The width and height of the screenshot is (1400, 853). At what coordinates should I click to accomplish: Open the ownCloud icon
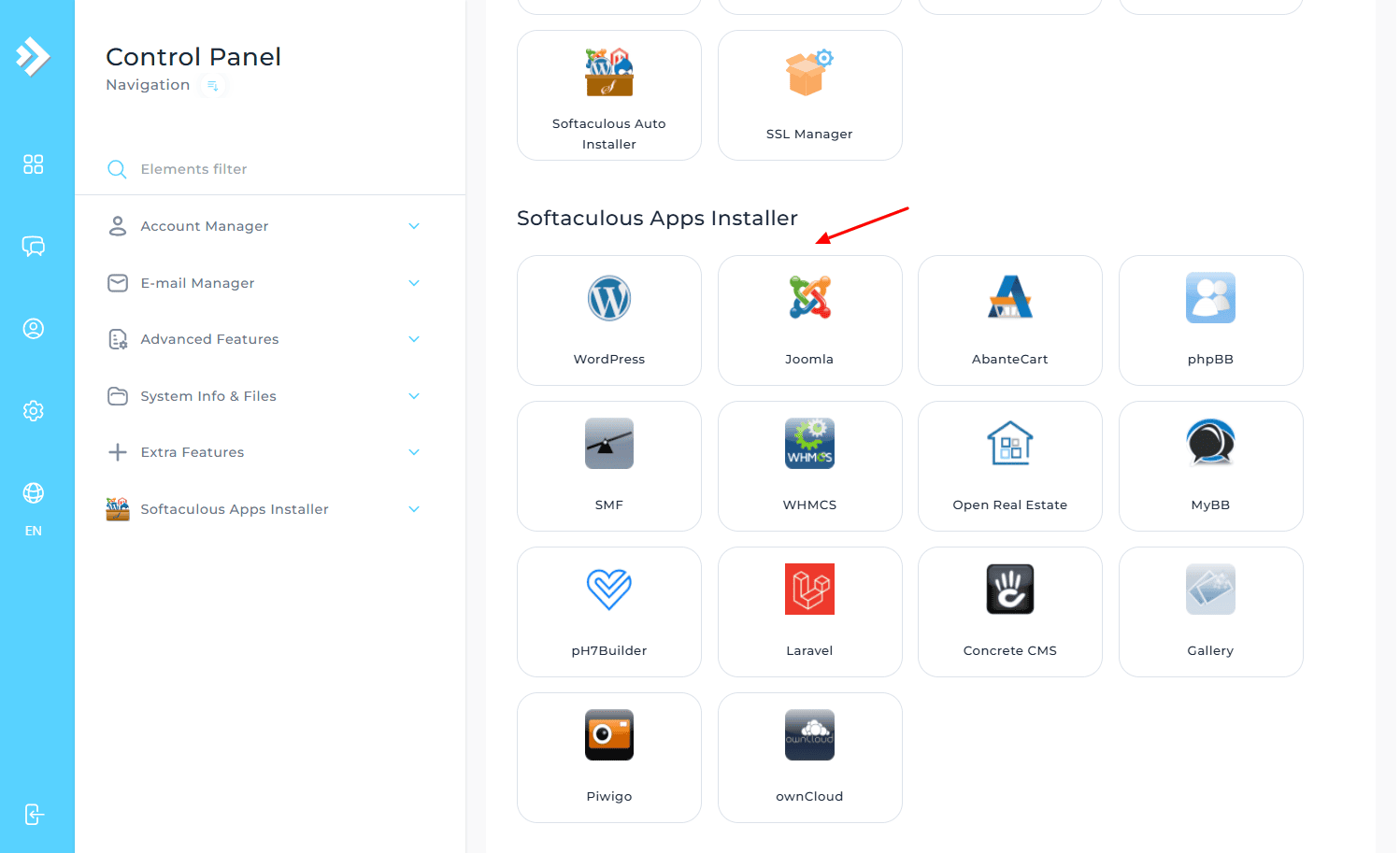(x=809, y=735)
